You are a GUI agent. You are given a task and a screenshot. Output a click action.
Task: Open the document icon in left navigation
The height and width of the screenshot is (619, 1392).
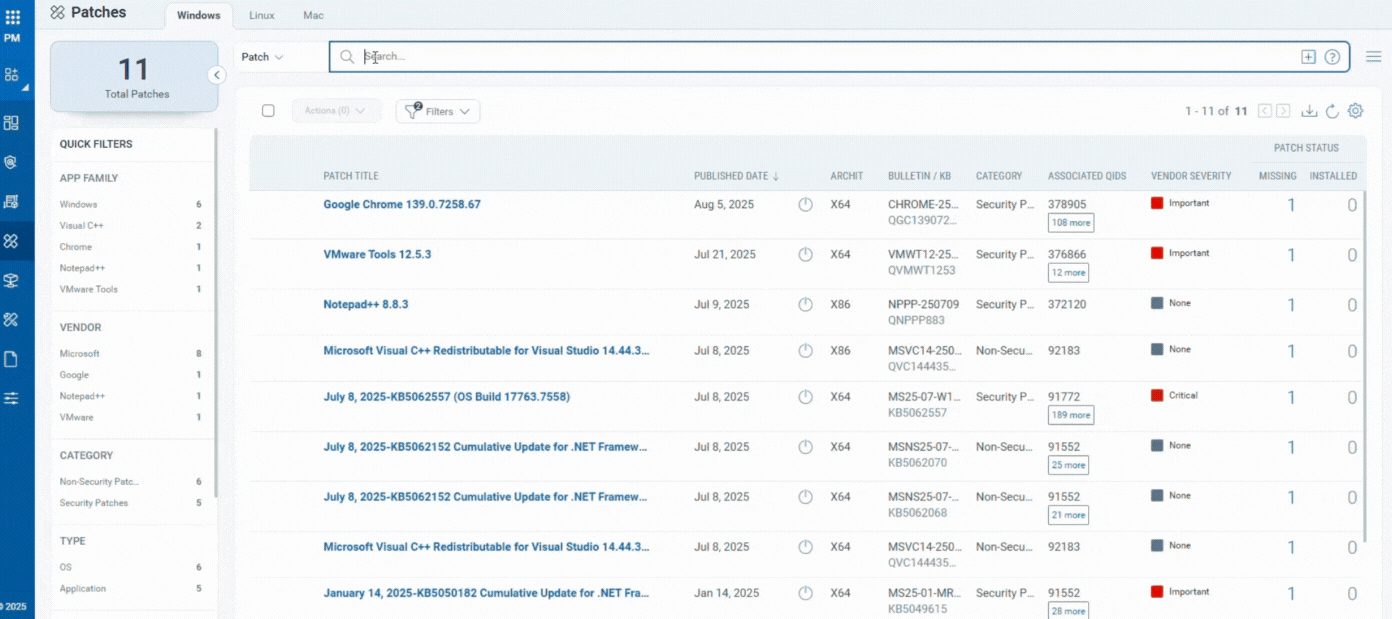[x=12, y=359]
